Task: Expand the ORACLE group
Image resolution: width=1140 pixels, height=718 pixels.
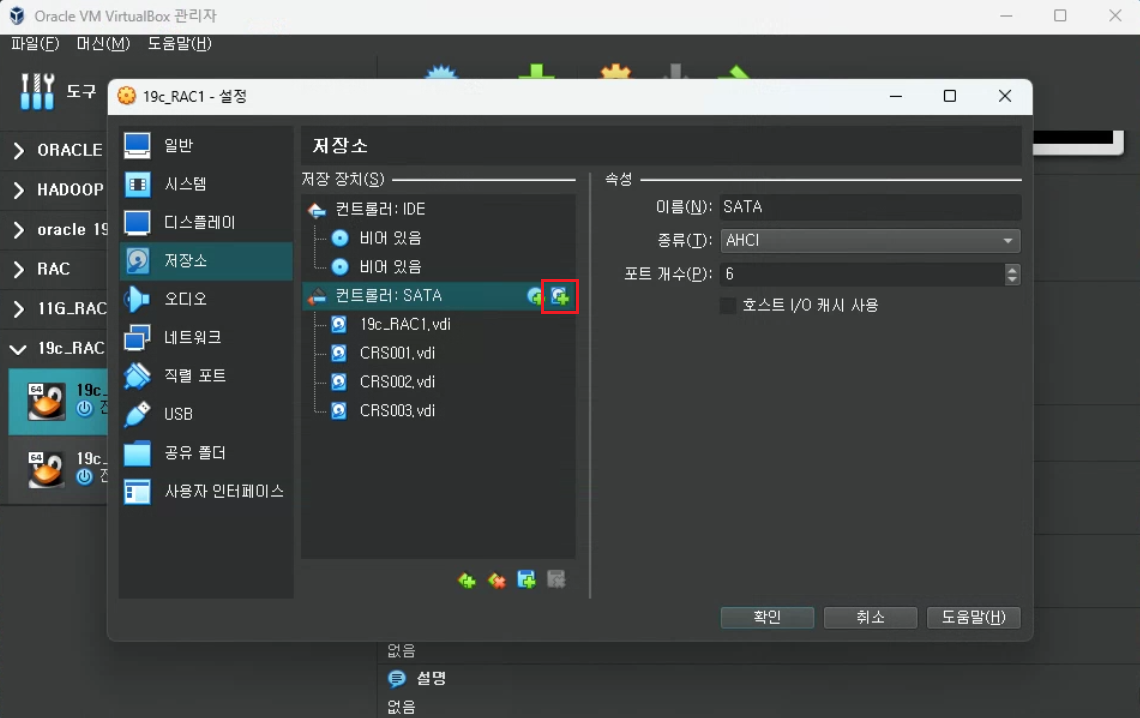Action: pyautogui.click(x=19, y=150)
